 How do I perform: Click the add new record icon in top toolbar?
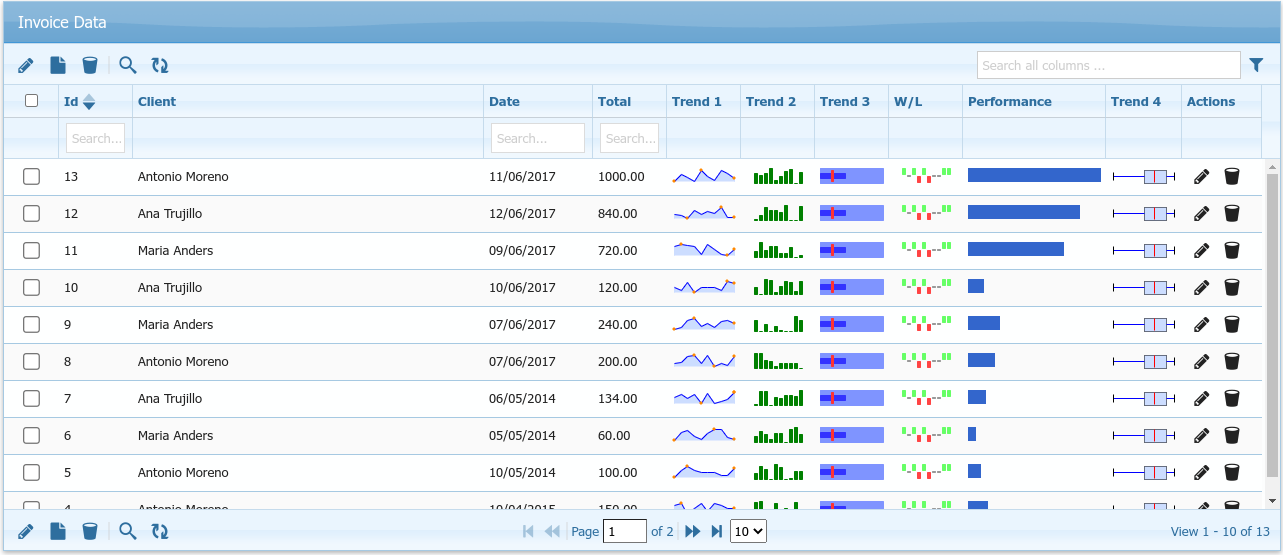[x=58, y=65]
